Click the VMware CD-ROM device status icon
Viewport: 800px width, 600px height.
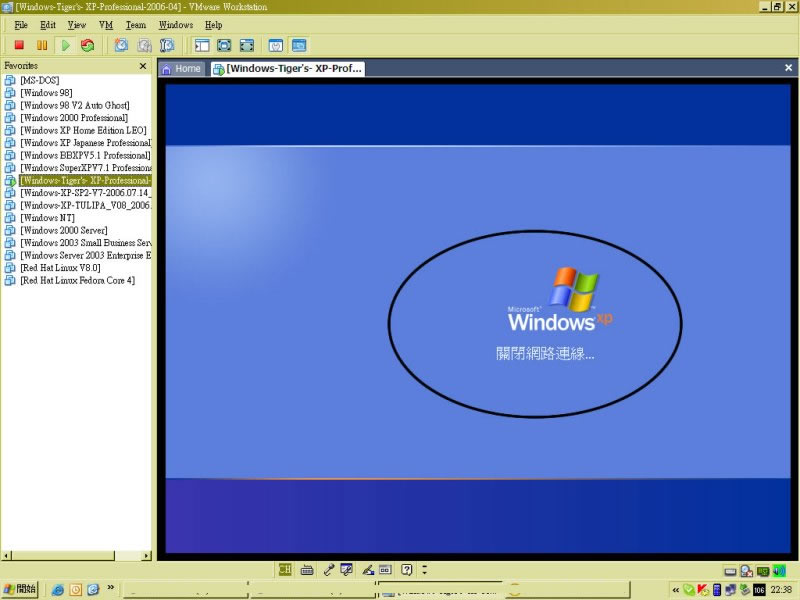coord(746,571)
